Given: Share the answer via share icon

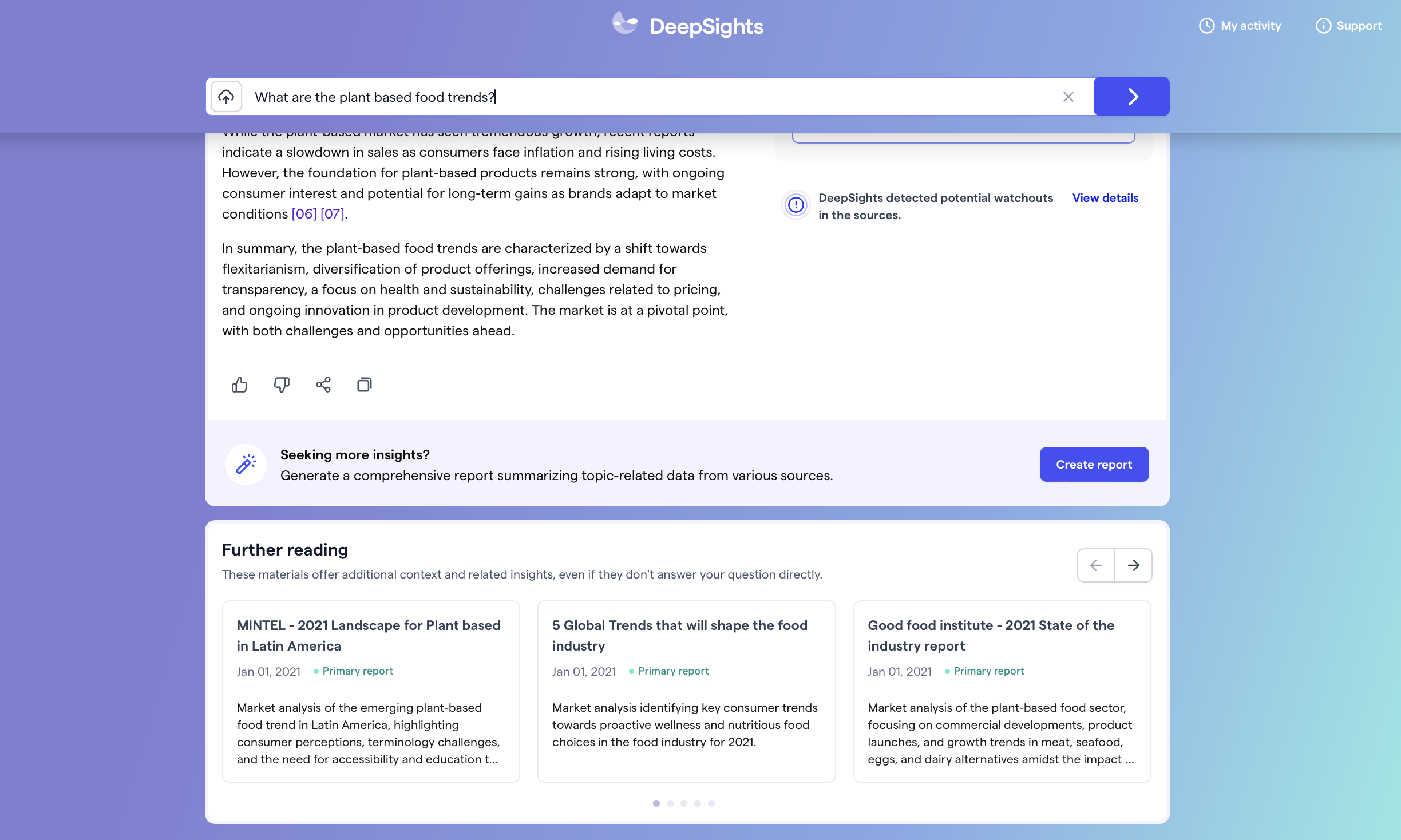Looking at the screenshot, I should (323, 385).
